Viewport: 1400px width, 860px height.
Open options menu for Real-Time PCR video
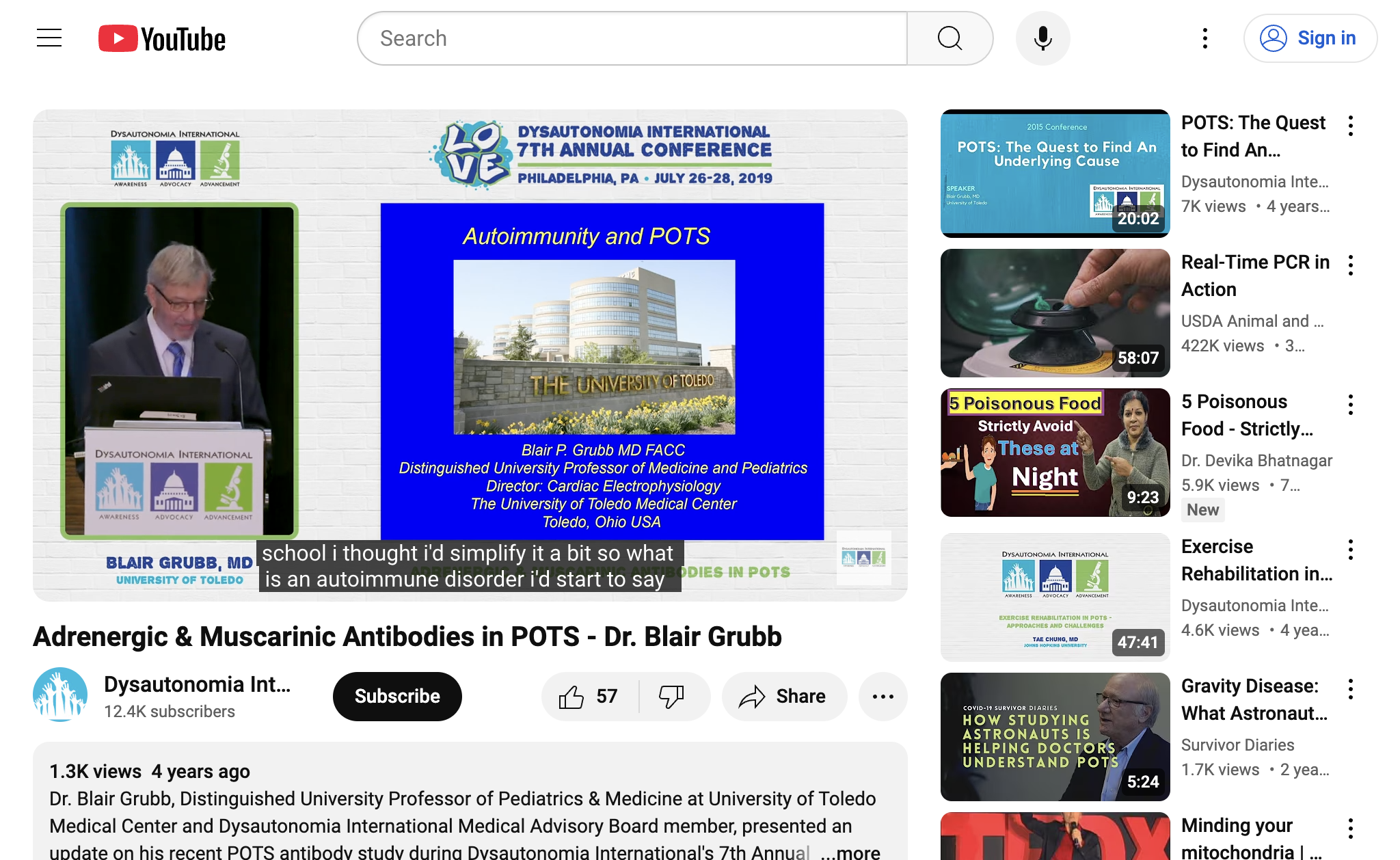[1351, 265]
